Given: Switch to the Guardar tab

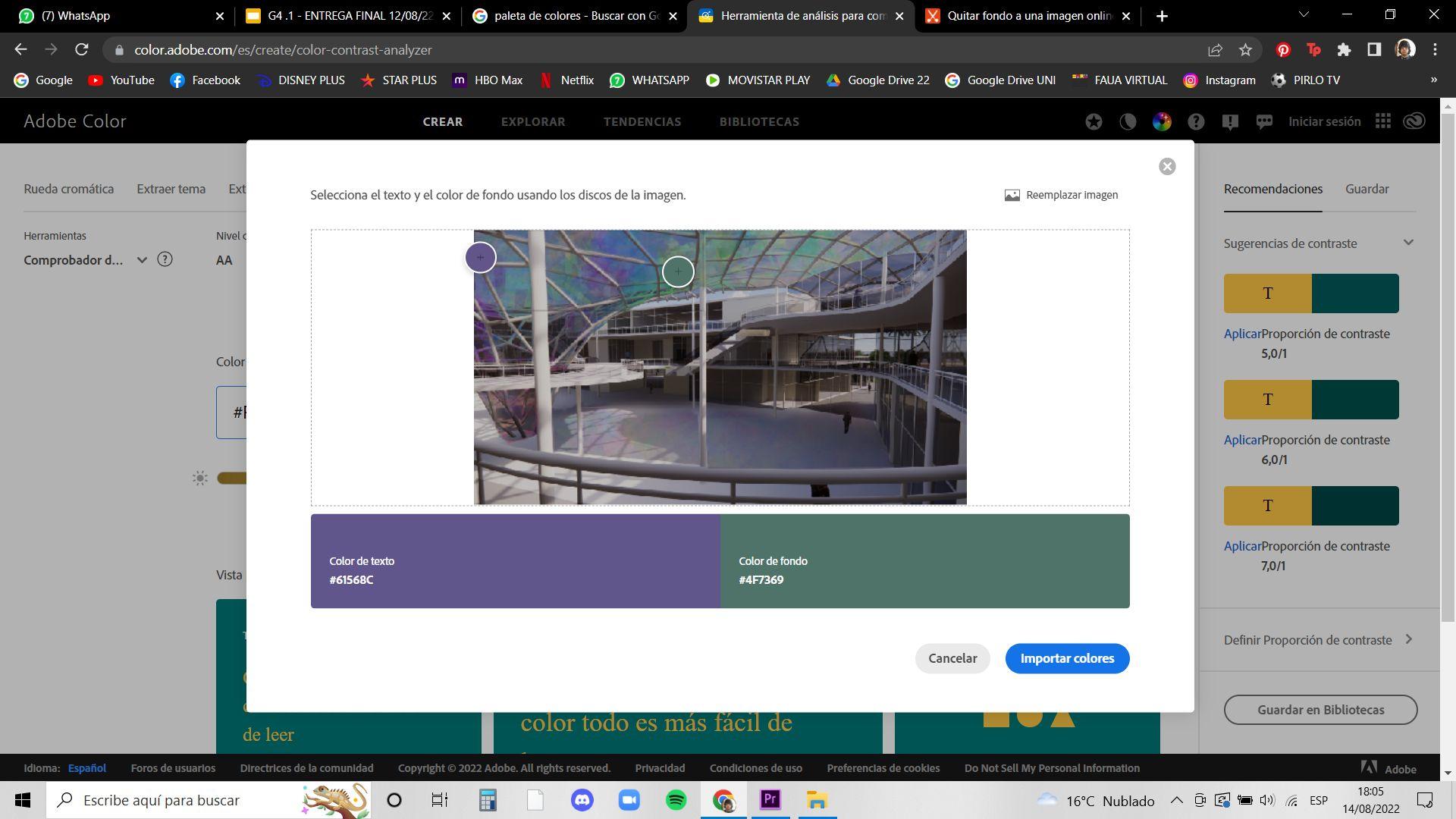Looking at the screenshot, I should click(1367, 189).
